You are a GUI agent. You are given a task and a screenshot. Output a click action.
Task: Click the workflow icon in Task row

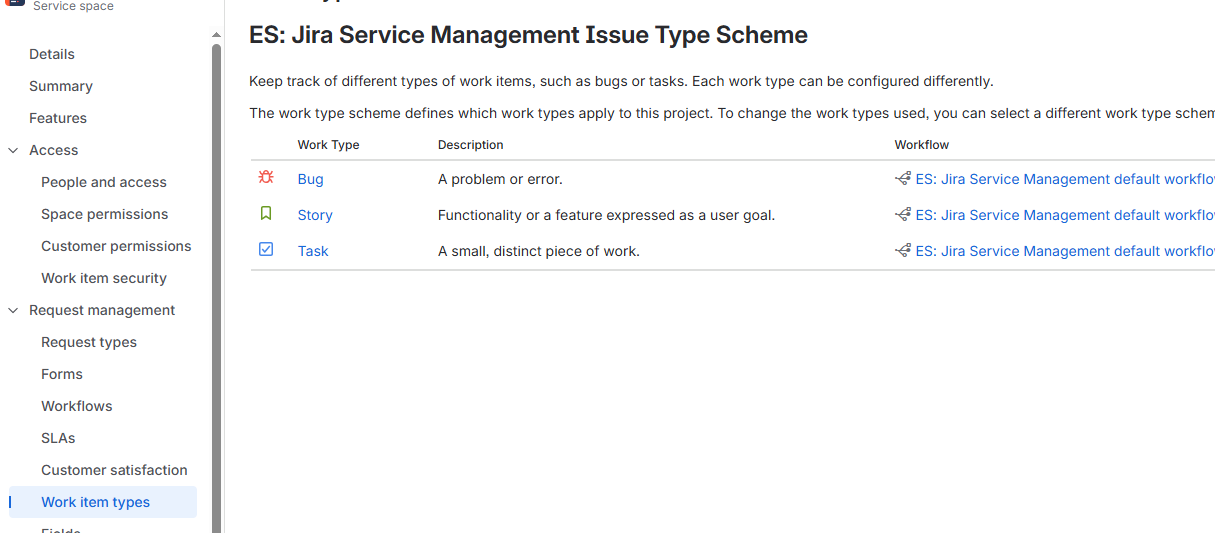(903, 251)
